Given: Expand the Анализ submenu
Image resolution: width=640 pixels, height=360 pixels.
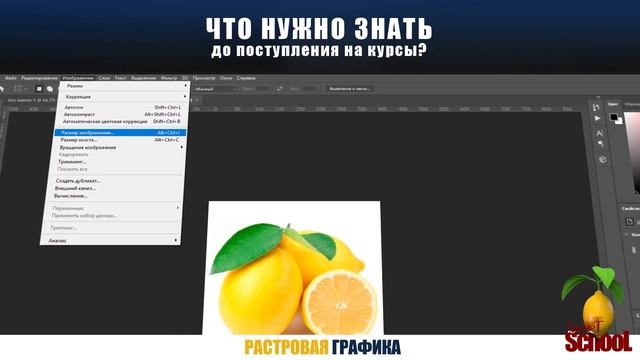Looking at the screenshot, I should tap(110, 240).
